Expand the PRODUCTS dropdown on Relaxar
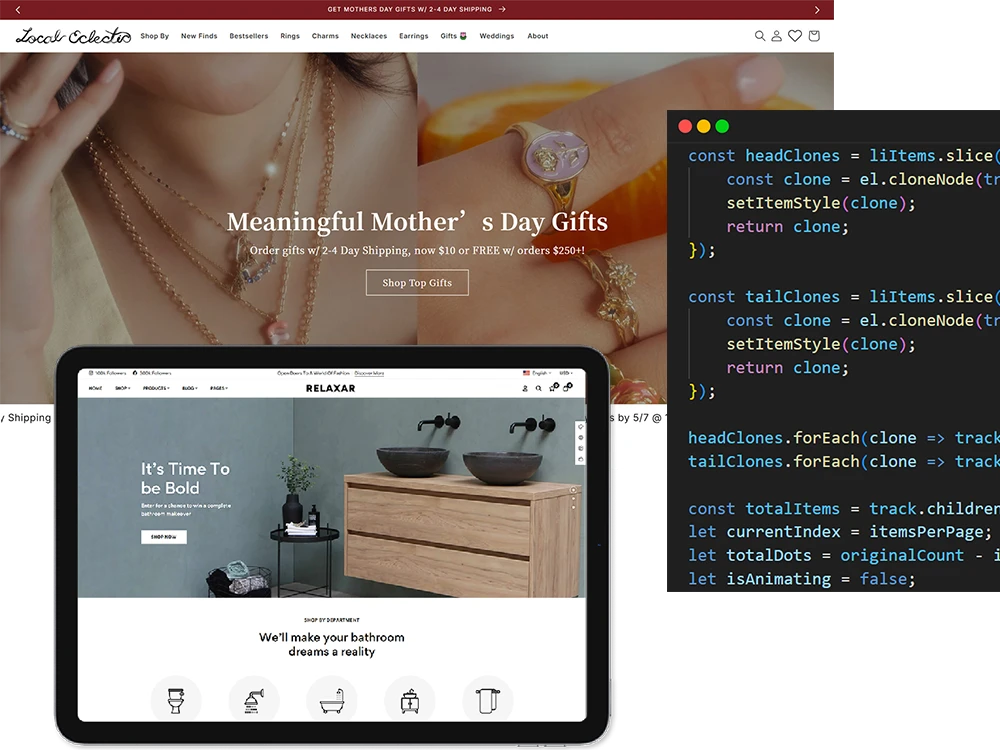The image size is (1000, 750). pyautogui.click(x=156, y=388)
